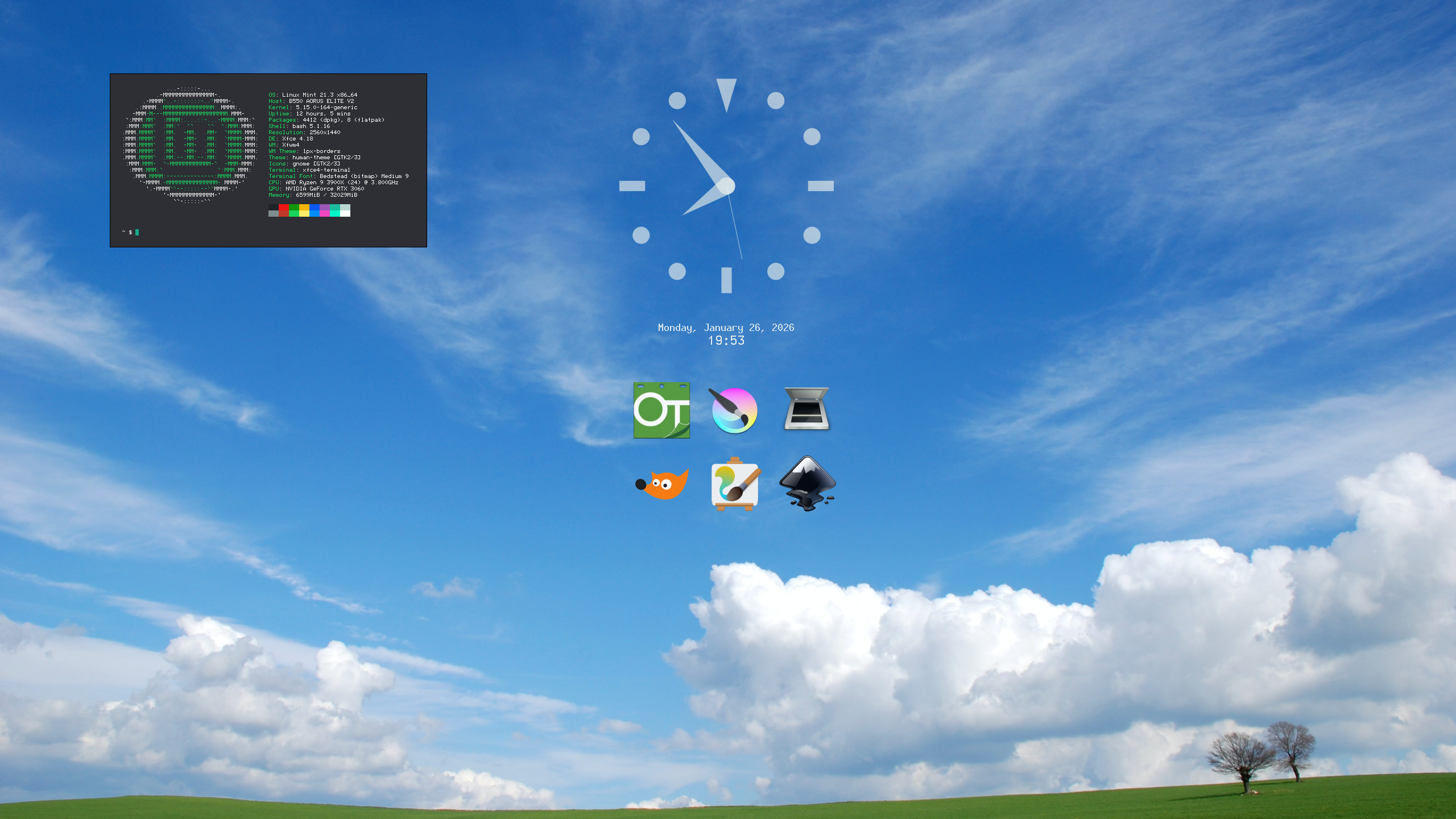
Task: Click the date text Monday, January 26, 2026
Action: tap(726, 328)
